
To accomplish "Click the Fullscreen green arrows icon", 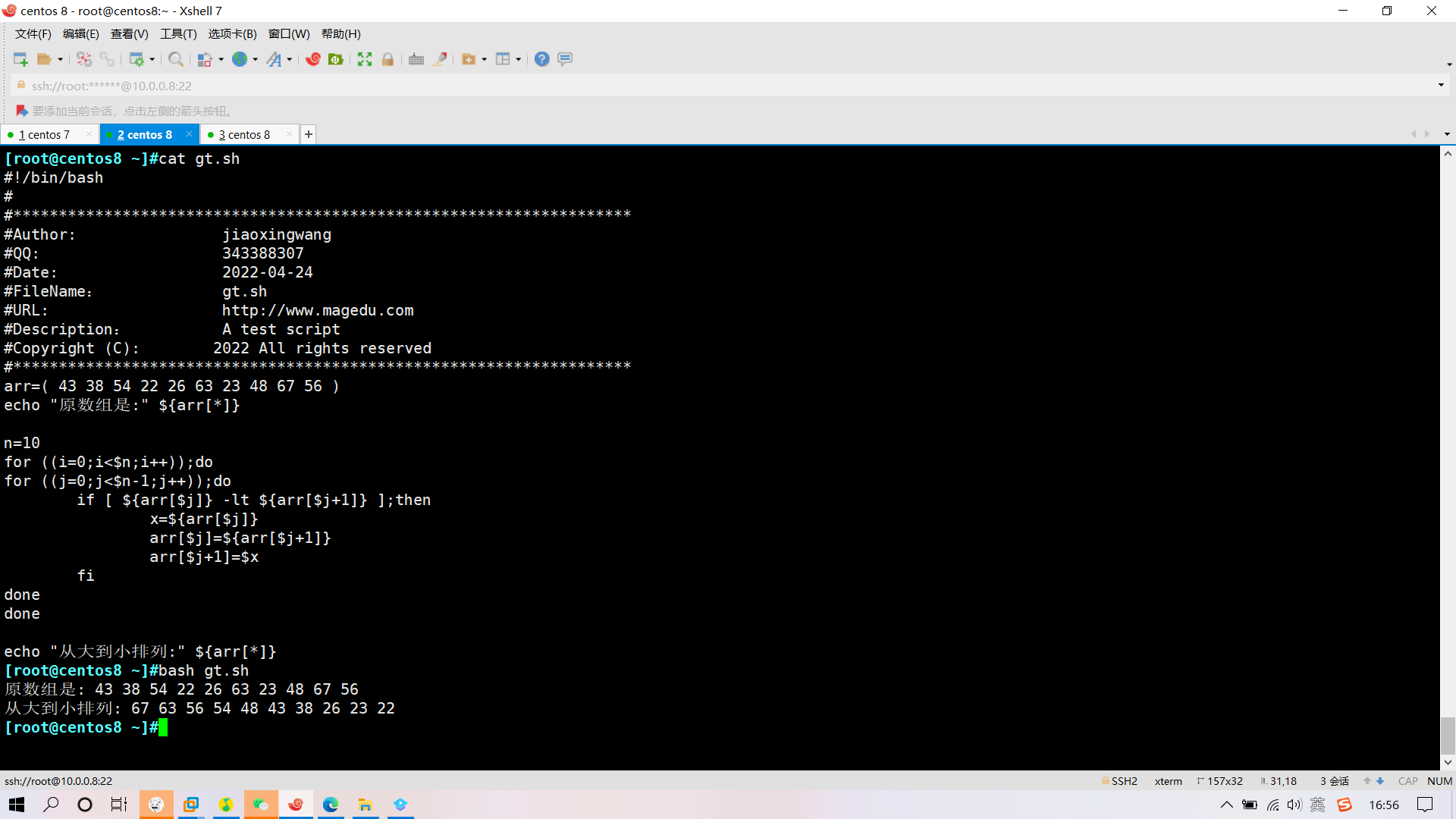I will click(365, 59).
